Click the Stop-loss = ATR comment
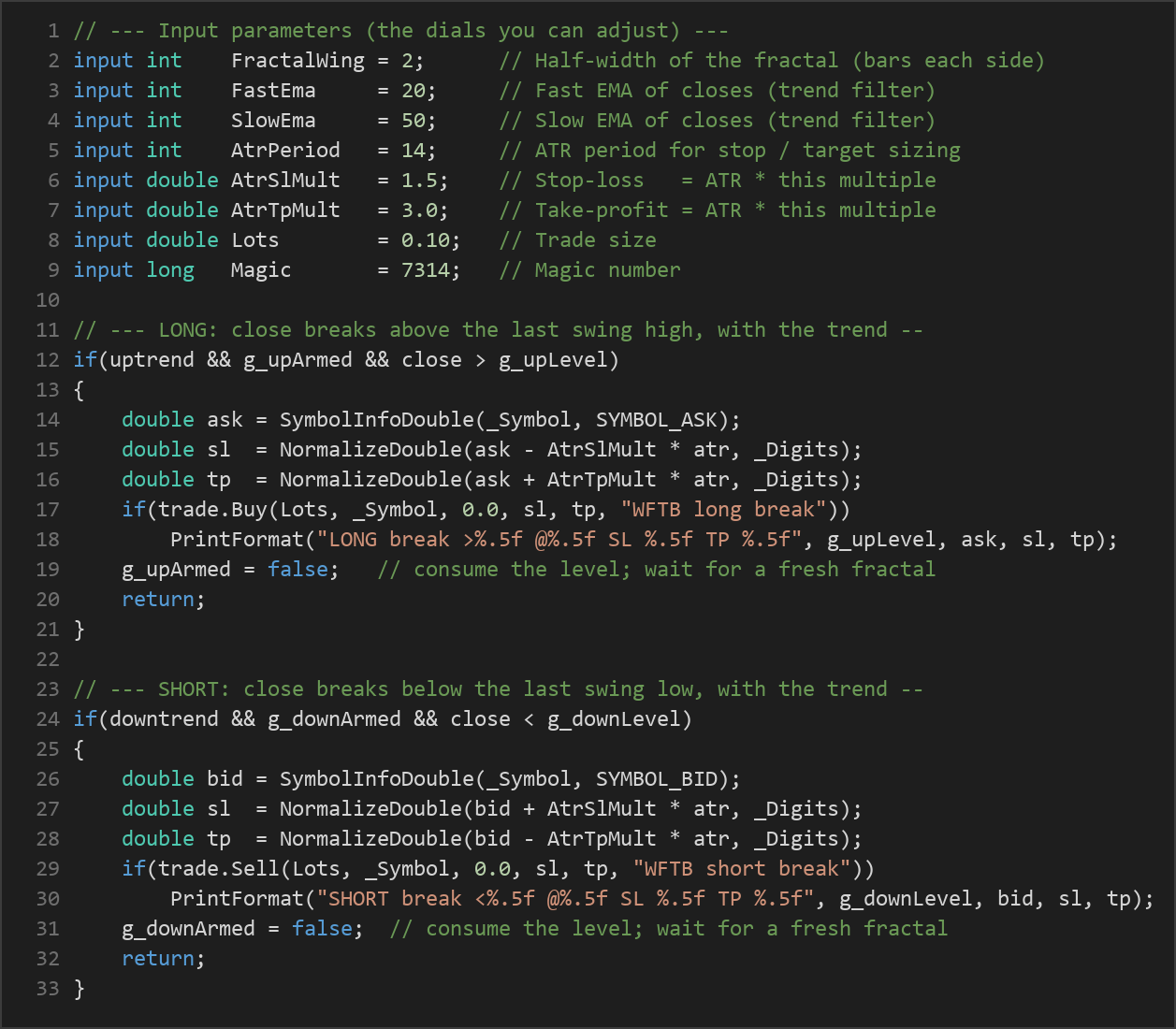Screen dimensions: 1176x1029 (718, 181)
